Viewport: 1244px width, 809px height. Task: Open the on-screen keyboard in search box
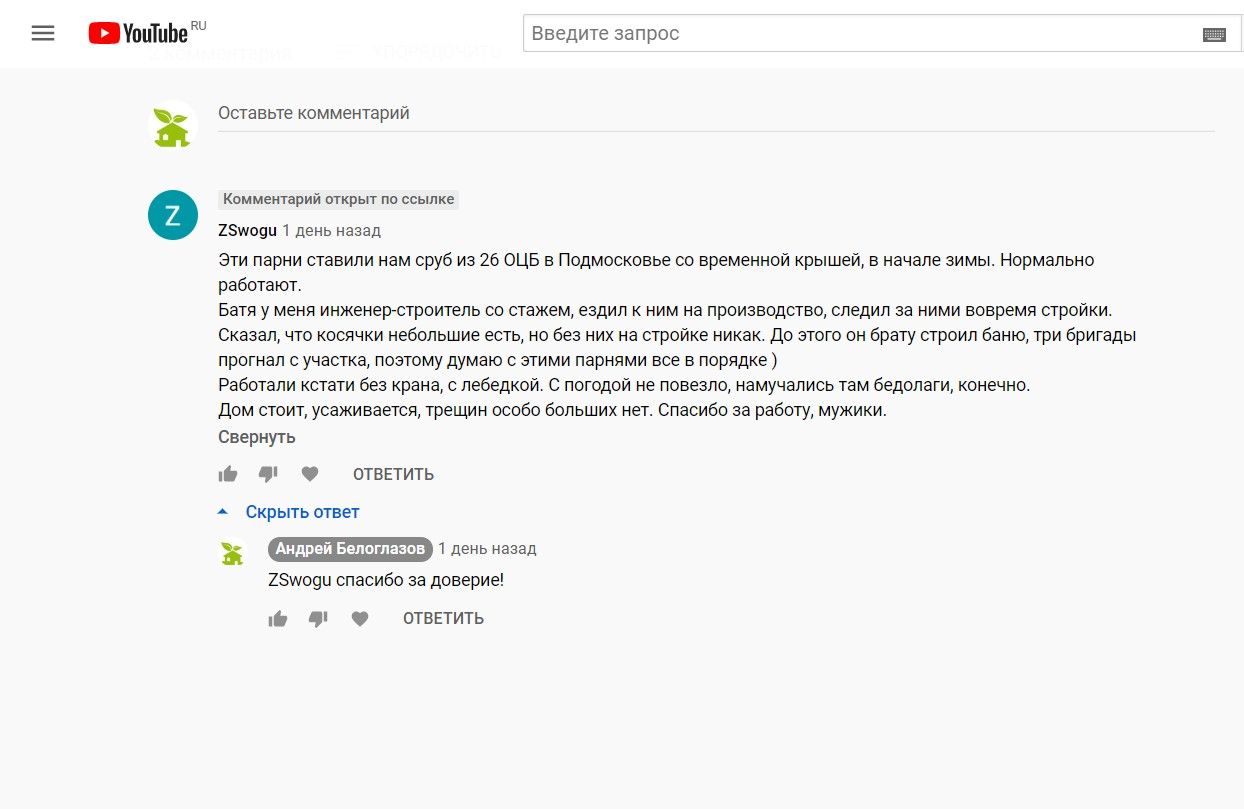1214,34
